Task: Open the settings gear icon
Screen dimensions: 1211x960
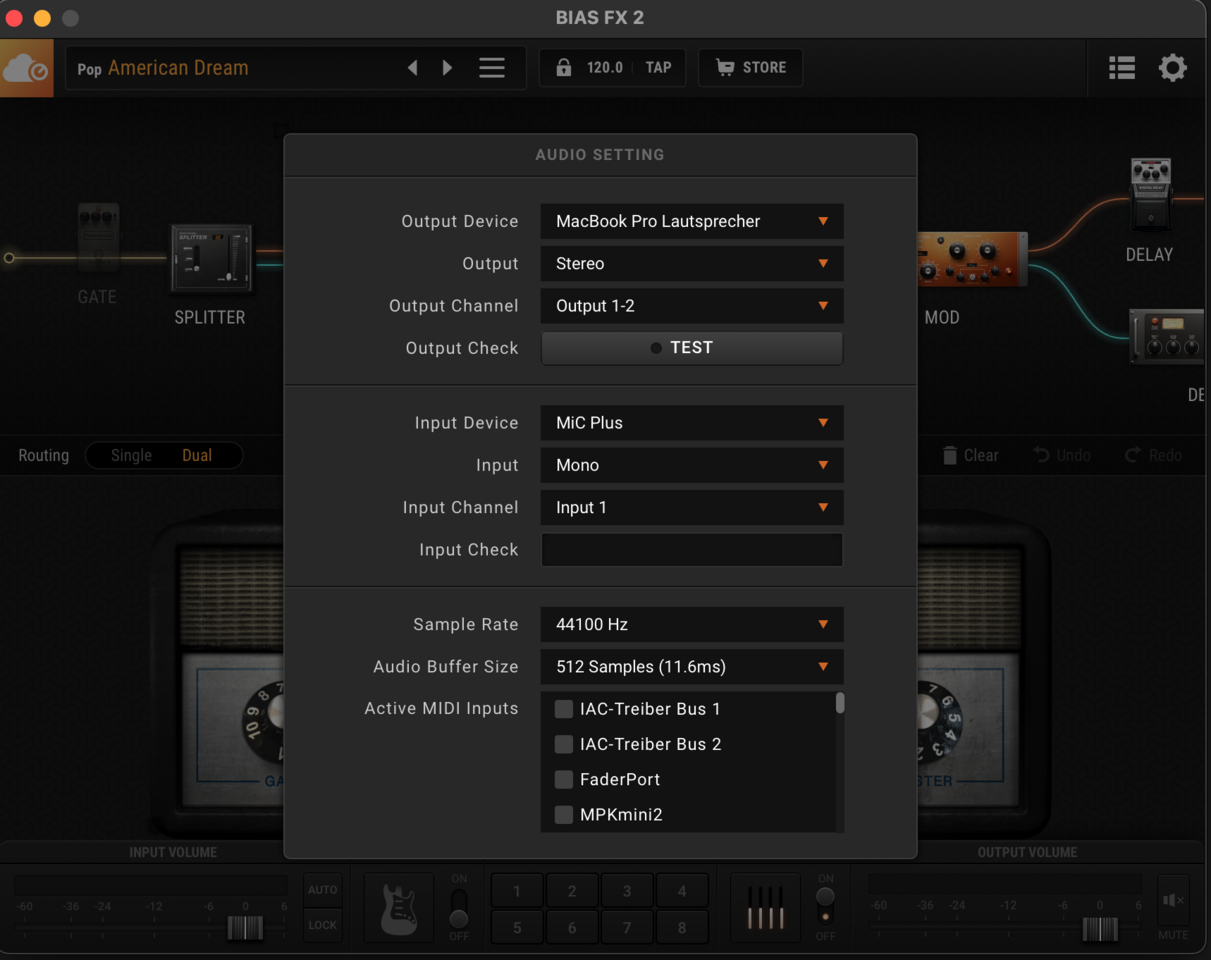Action: point(1173,68)
